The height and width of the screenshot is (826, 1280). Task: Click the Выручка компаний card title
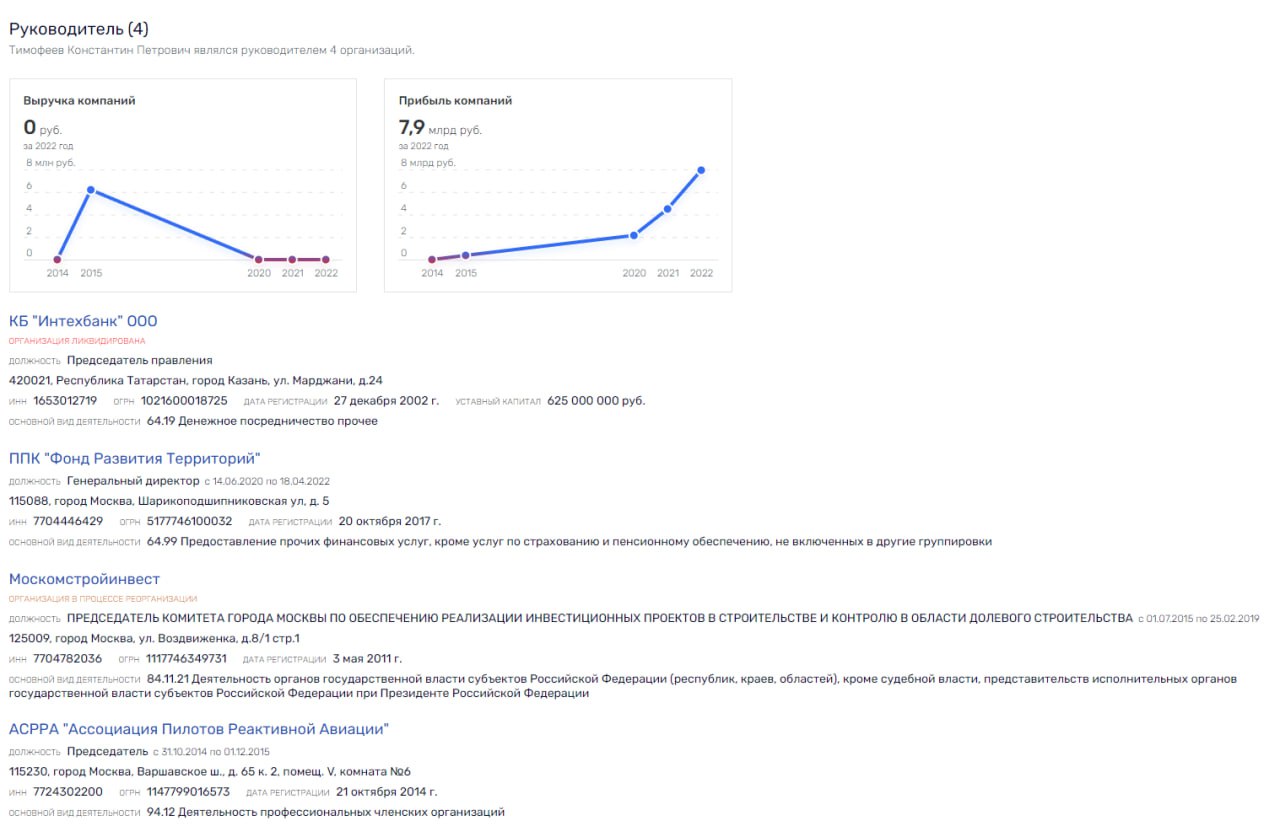point(79,101)
